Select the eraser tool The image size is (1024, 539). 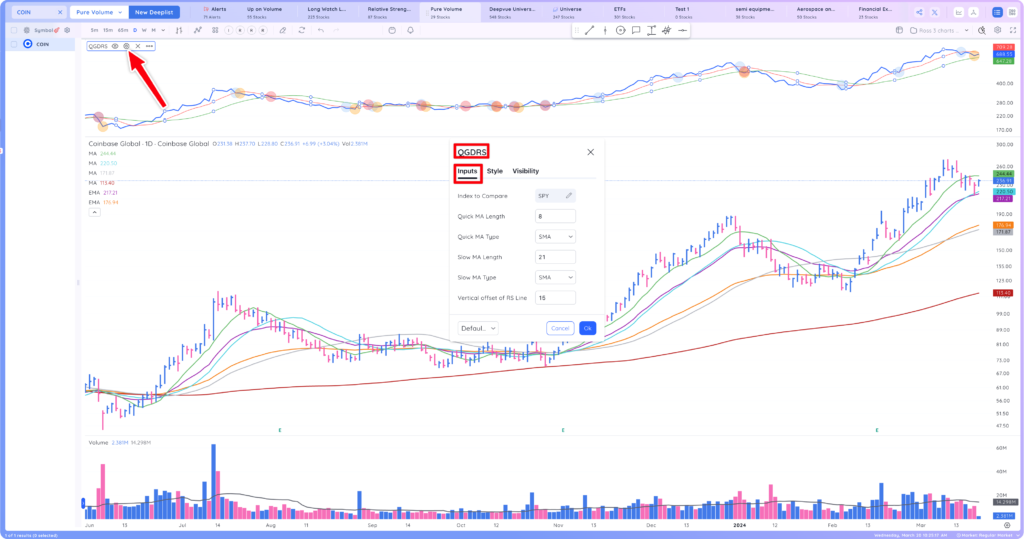click(x=283, y=30)
